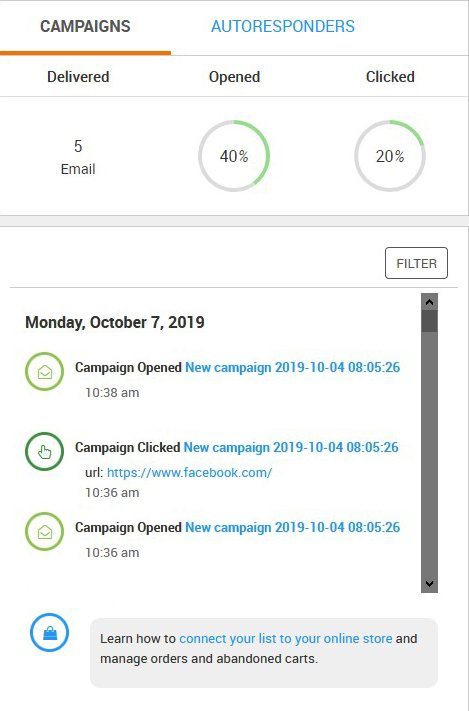Click the opened-envelope icon at 10:36 am

[44, 531]
